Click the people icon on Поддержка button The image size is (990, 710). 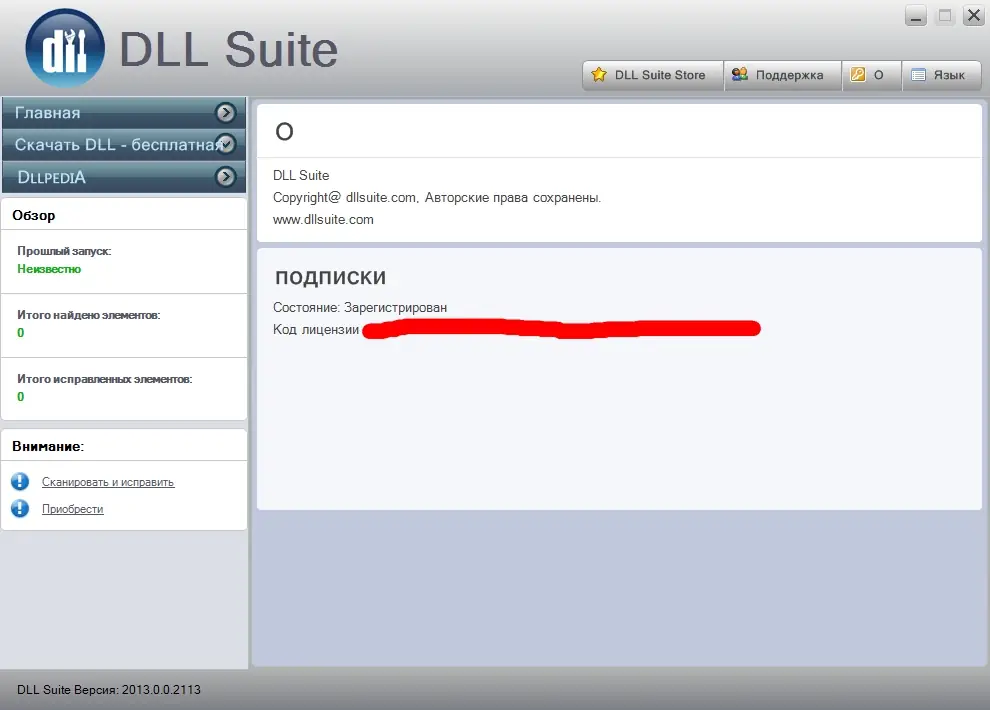point(739,74)
